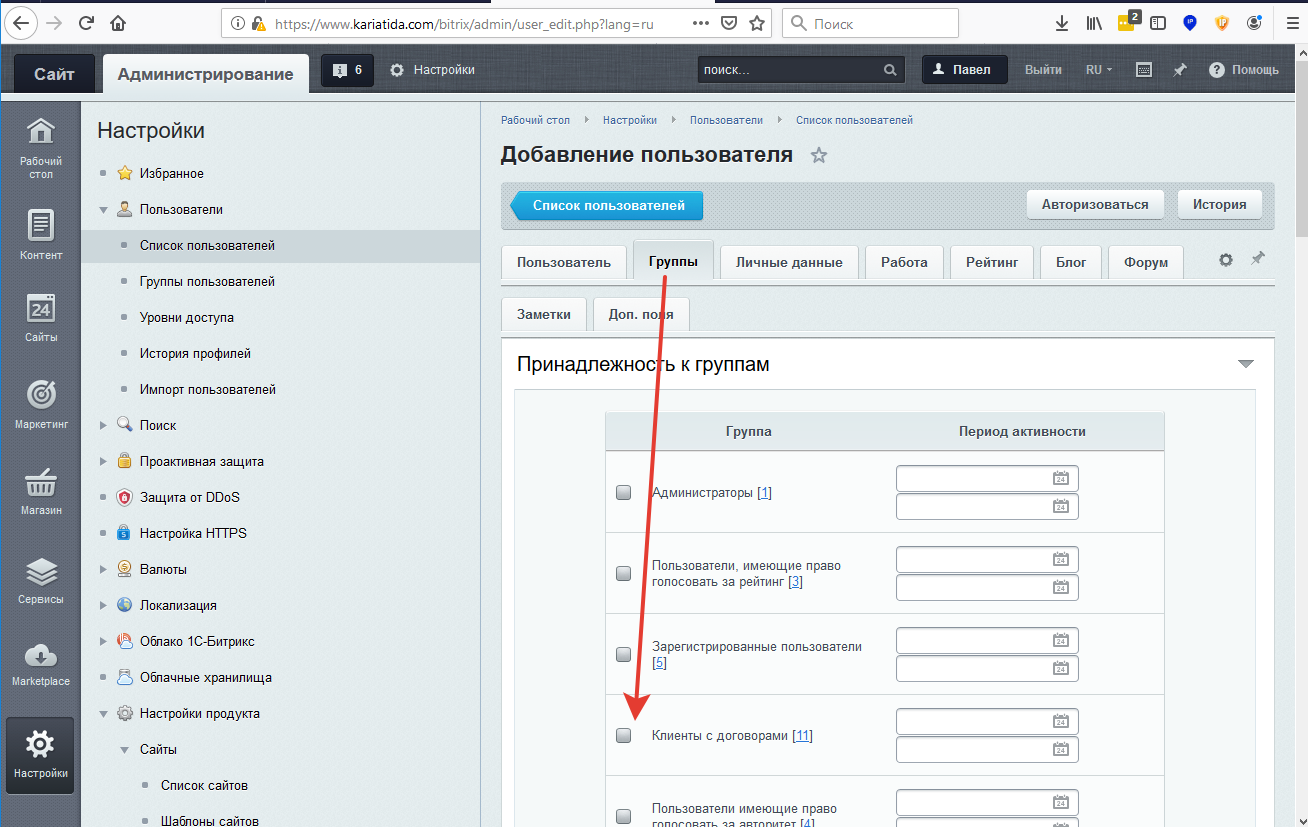Click the admin search input field
Image resolution: width=1308 pixels, height=827 pixels.
pyautogui.click(x=790, y=70)
